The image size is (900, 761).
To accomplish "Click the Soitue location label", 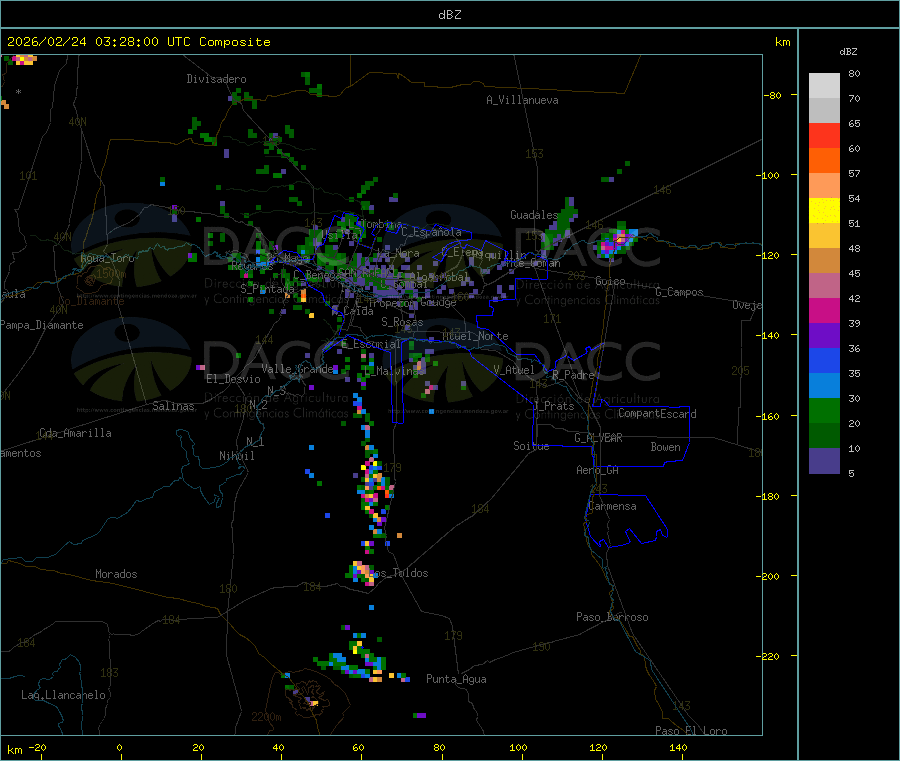I will (x=531, y=446).
